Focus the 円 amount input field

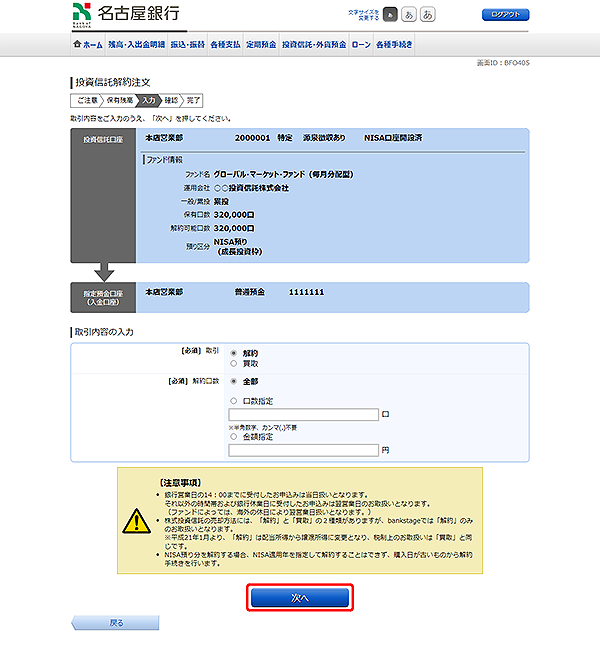pyautogui.click(x=303, y=450)
